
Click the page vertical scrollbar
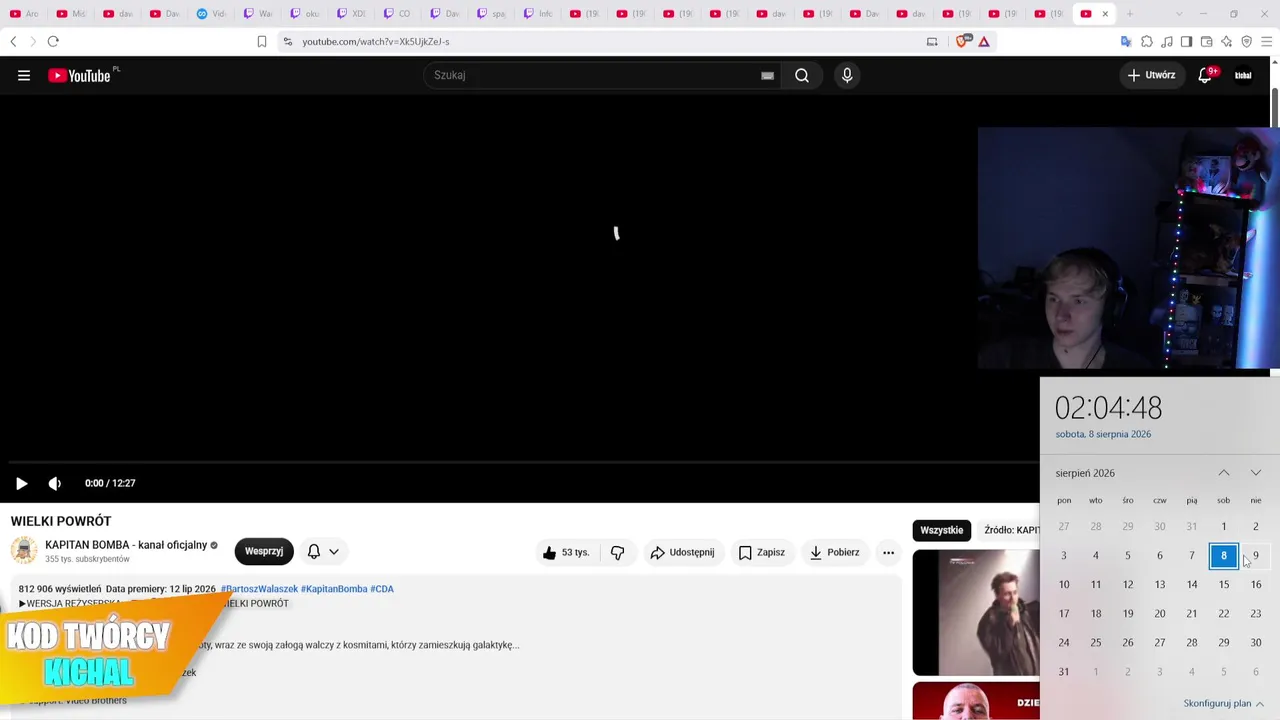tap(1275, 110)
